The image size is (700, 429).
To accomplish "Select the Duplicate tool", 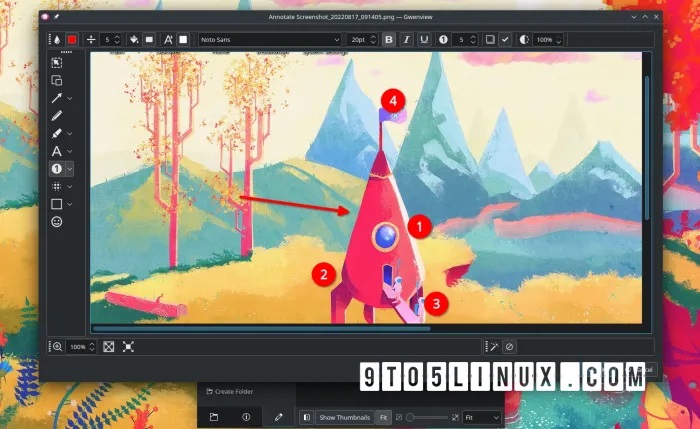I will click(x=57, y=80).
